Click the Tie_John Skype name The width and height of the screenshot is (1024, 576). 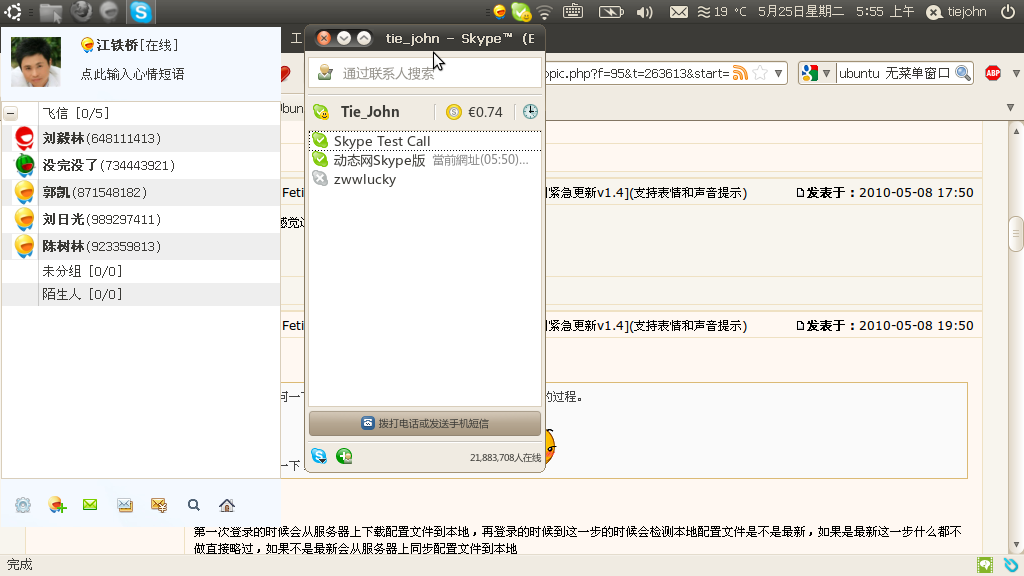(370, 112)
